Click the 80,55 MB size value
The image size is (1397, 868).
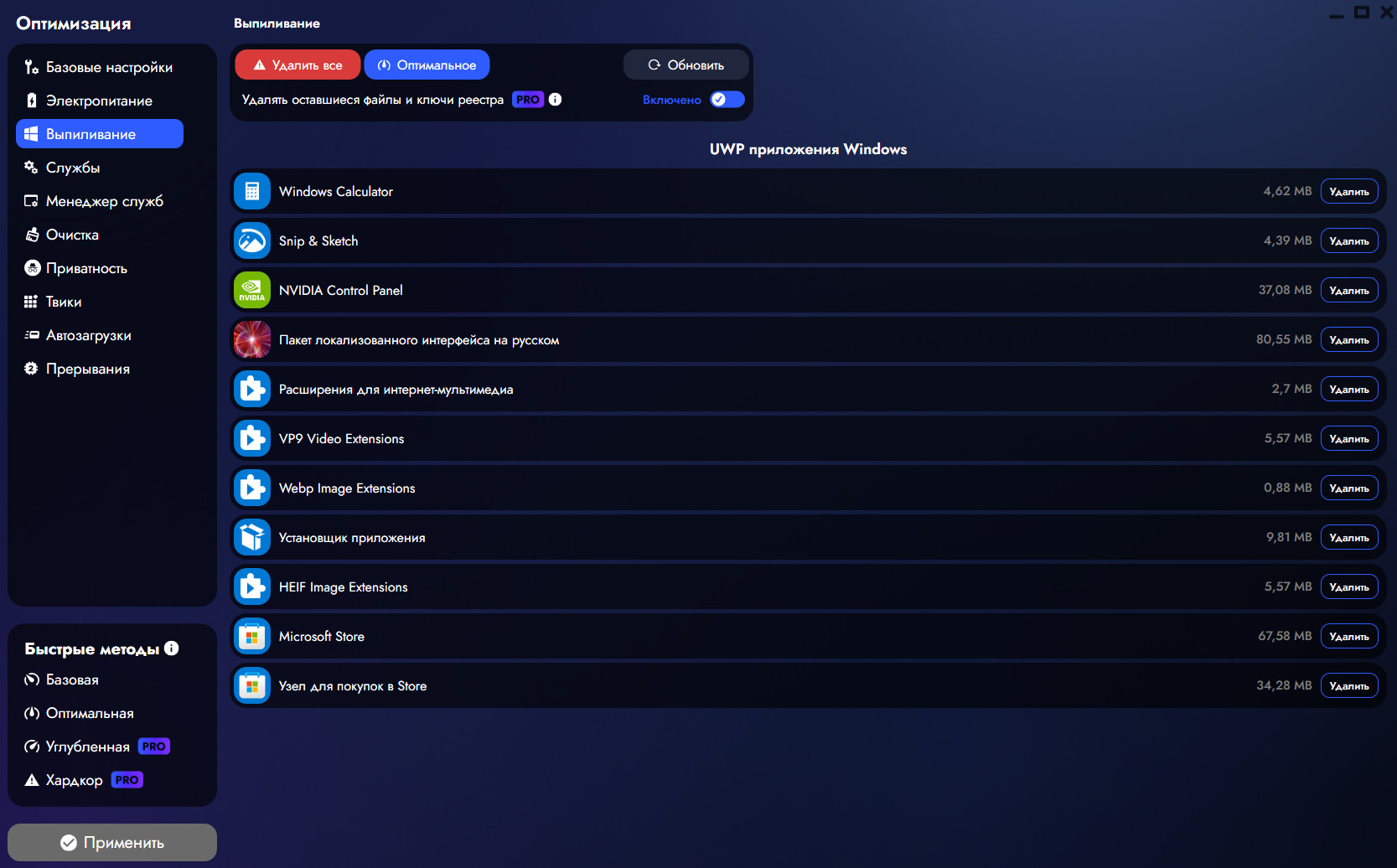[x=1284, y=339]
